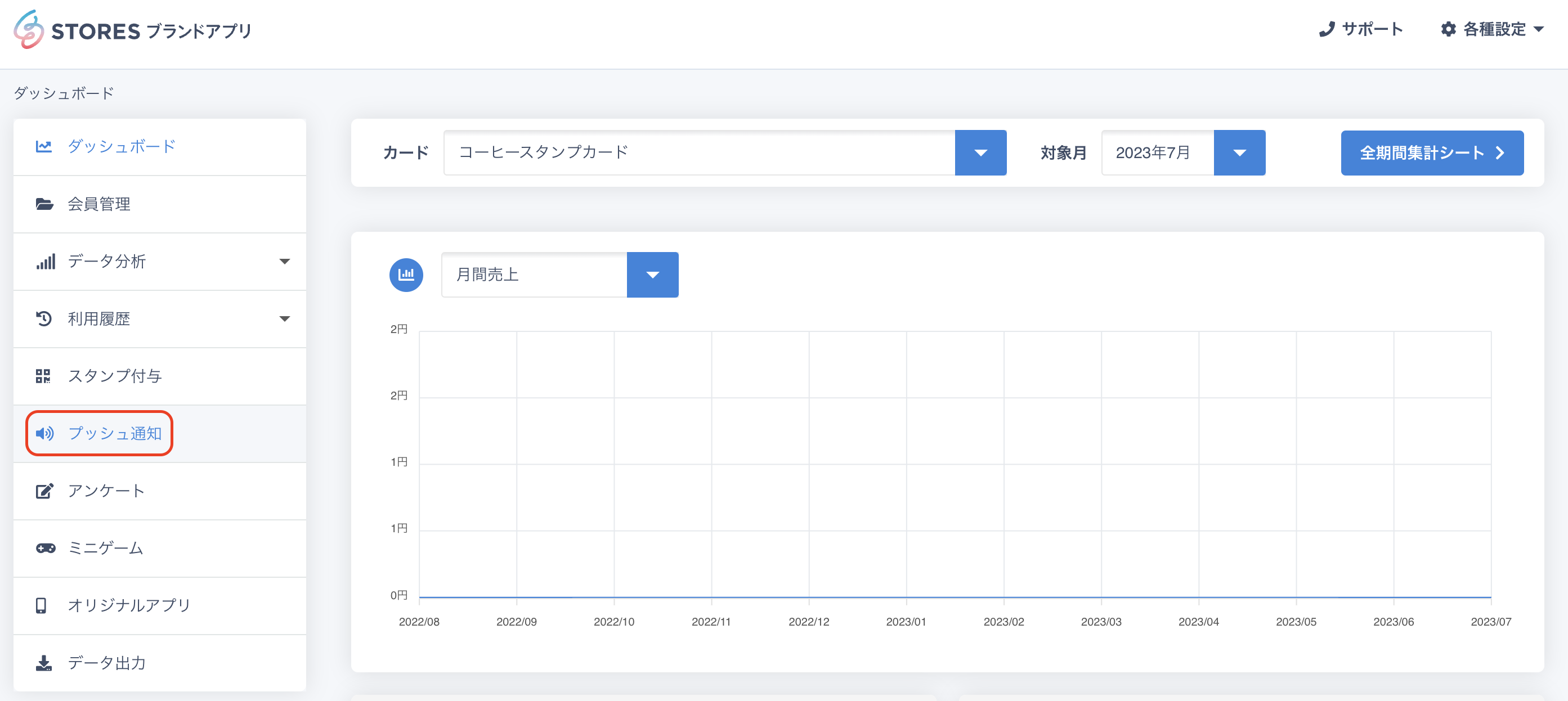Screen dimensions: 1568x701
Task: Open the カード selection dropdown arrow
Action: click(x=980, y=152)
